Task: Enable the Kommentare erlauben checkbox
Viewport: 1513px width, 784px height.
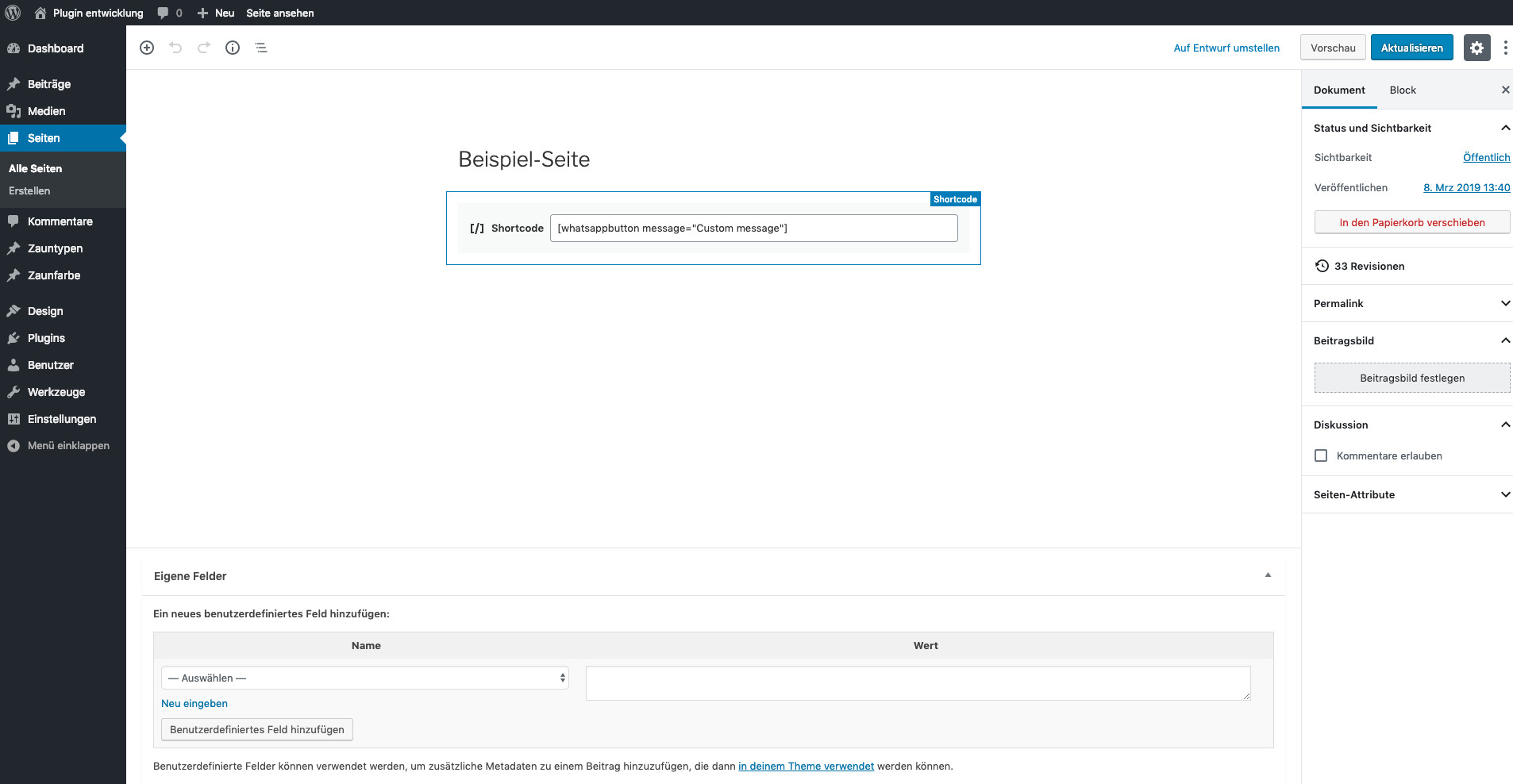Action: click(x=1321, y=455)
